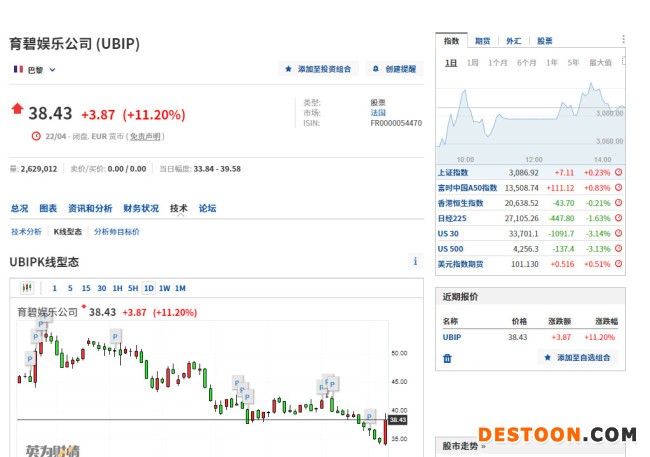Image resolution: width=650 pixels, height=457 pixels.
Task: Click the star Add to Portfolio button
Action: click(319, 69)
